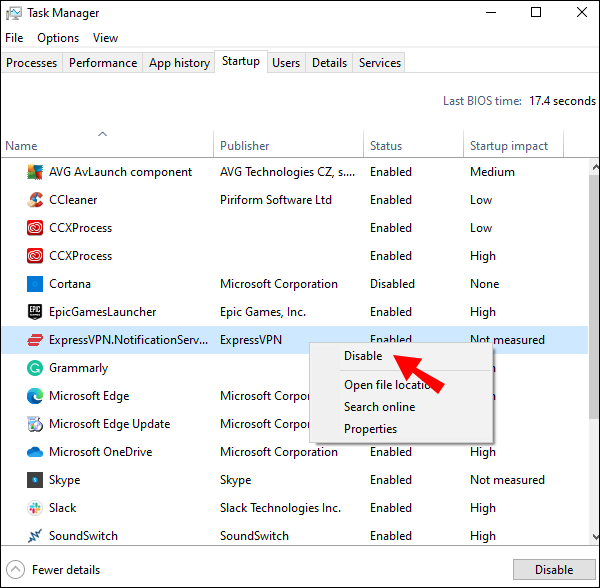This screenshot has width=600, height=588.
Task: Click the Grammarly green G icon
Action: (x=35, y=368)
